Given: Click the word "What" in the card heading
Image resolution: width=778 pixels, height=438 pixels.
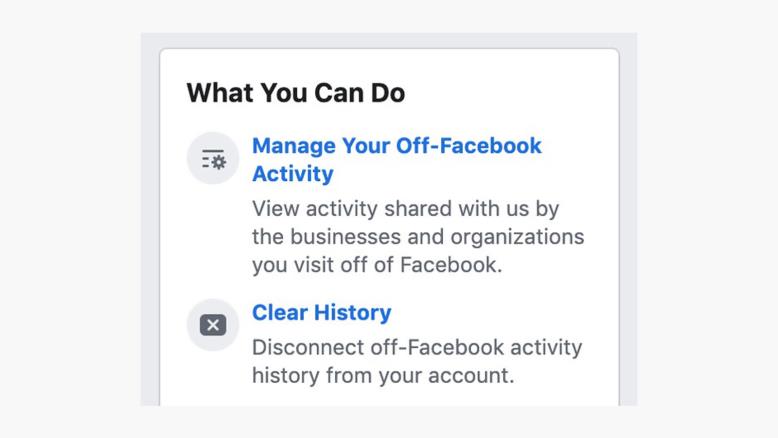Looking at the screenshot, I should coord(220,94).
